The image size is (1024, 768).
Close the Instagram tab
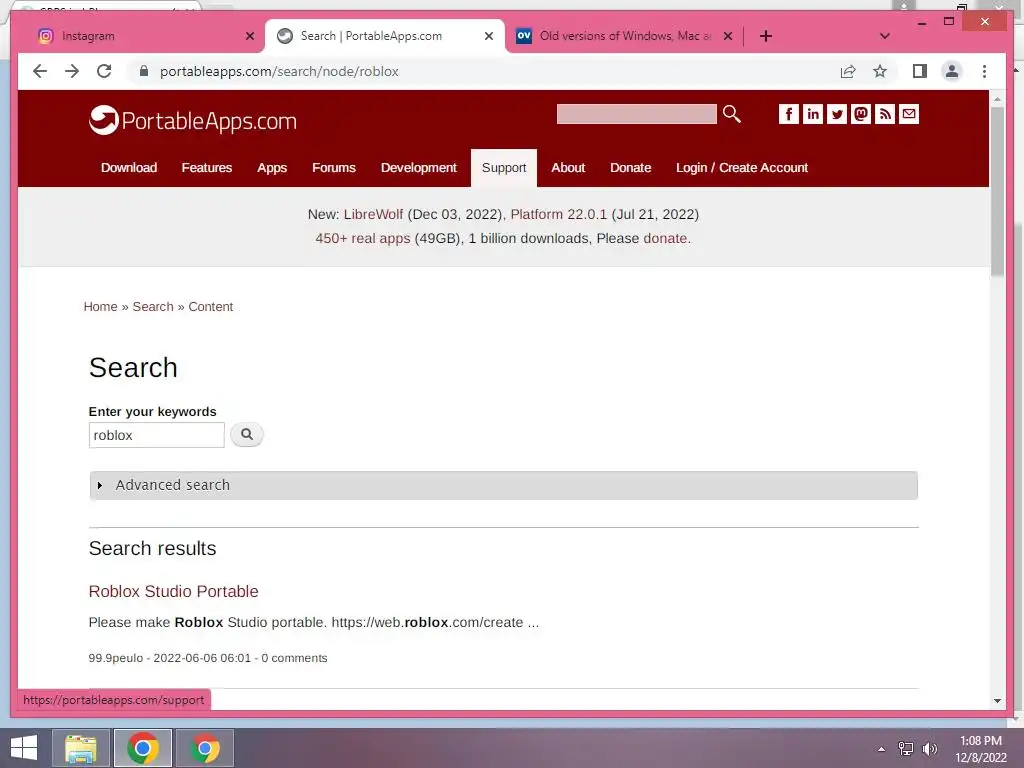click(249, 36)
